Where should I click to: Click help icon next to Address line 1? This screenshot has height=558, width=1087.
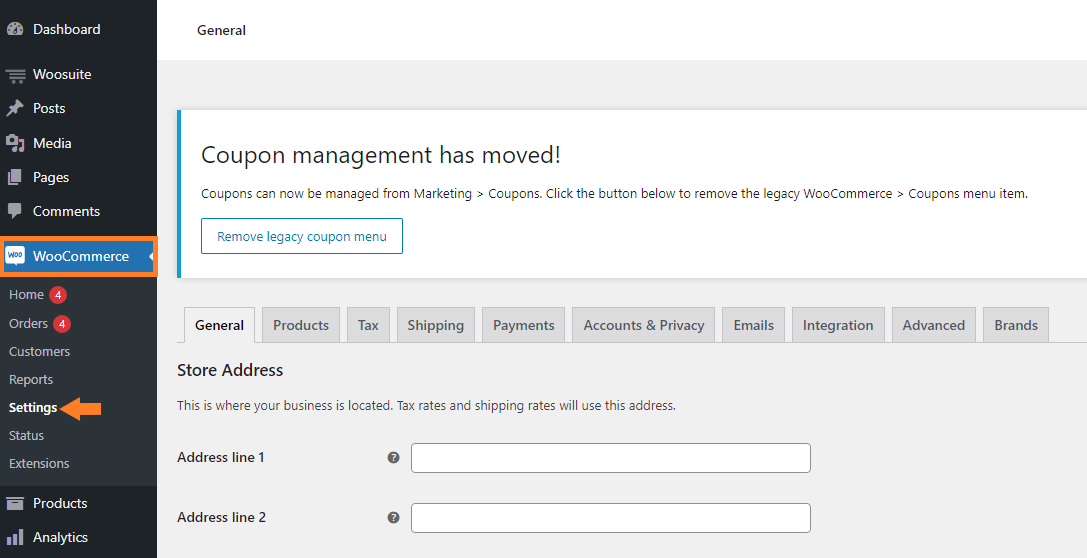[x=394, y=457]
